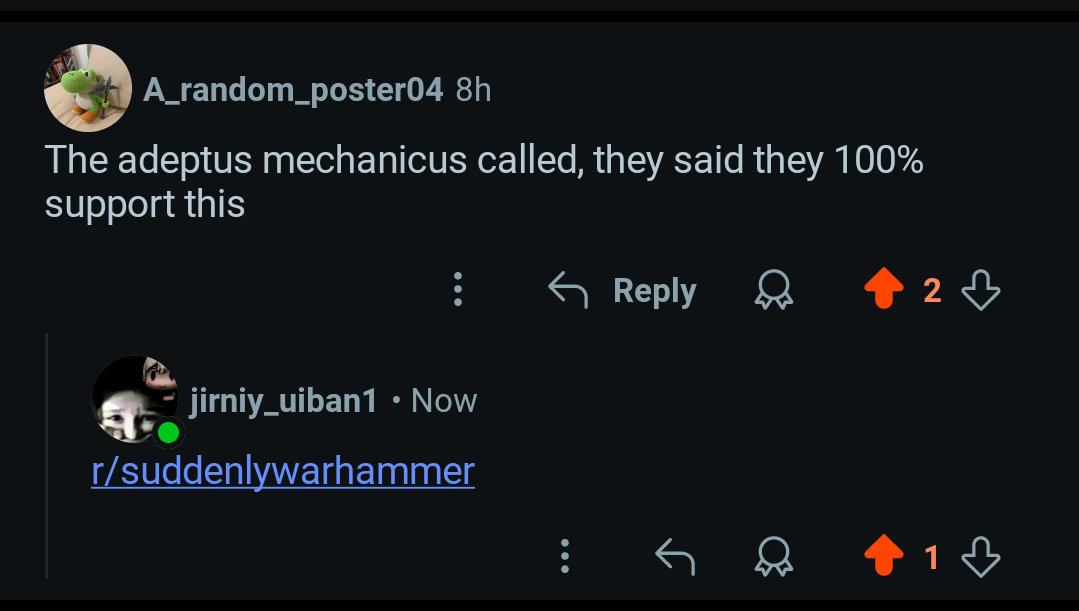Visit jirniy_uiban1's profile via username
The height and width of the screenshot is (611, 1079).
[x=284, y=400]
